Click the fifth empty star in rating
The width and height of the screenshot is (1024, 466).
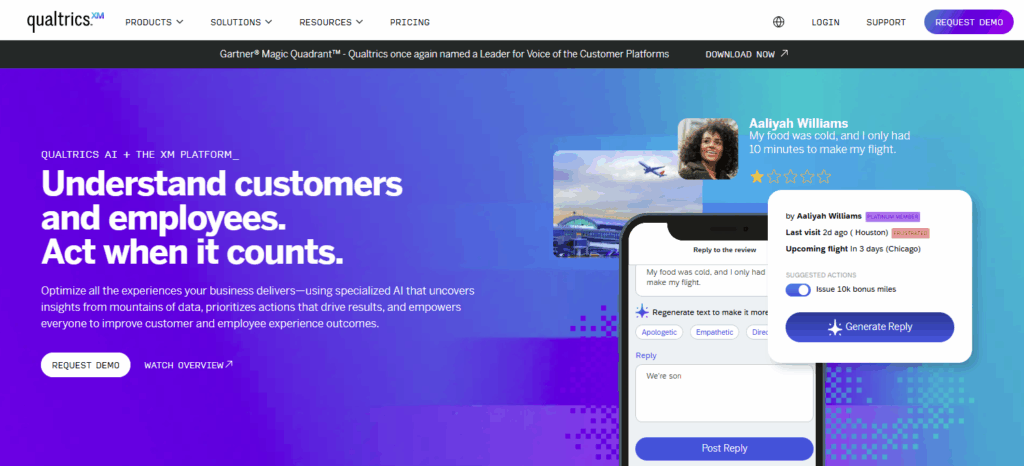coord(824,176)
